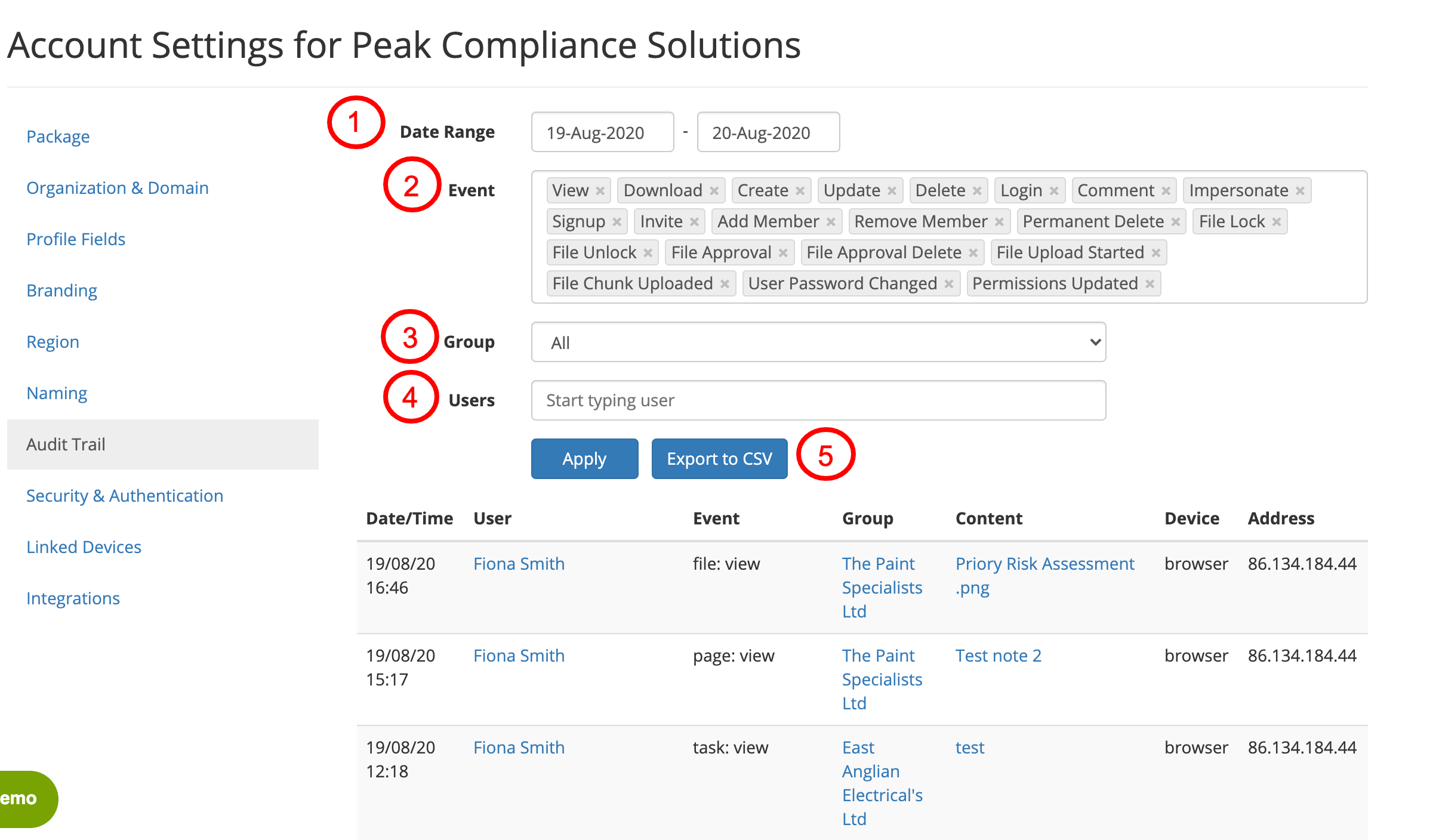Image resolution: width=1436 pixels, height=840 pixels.
Task: Remove the Impersonate event tag
Action: click(x=1300, y=191)
